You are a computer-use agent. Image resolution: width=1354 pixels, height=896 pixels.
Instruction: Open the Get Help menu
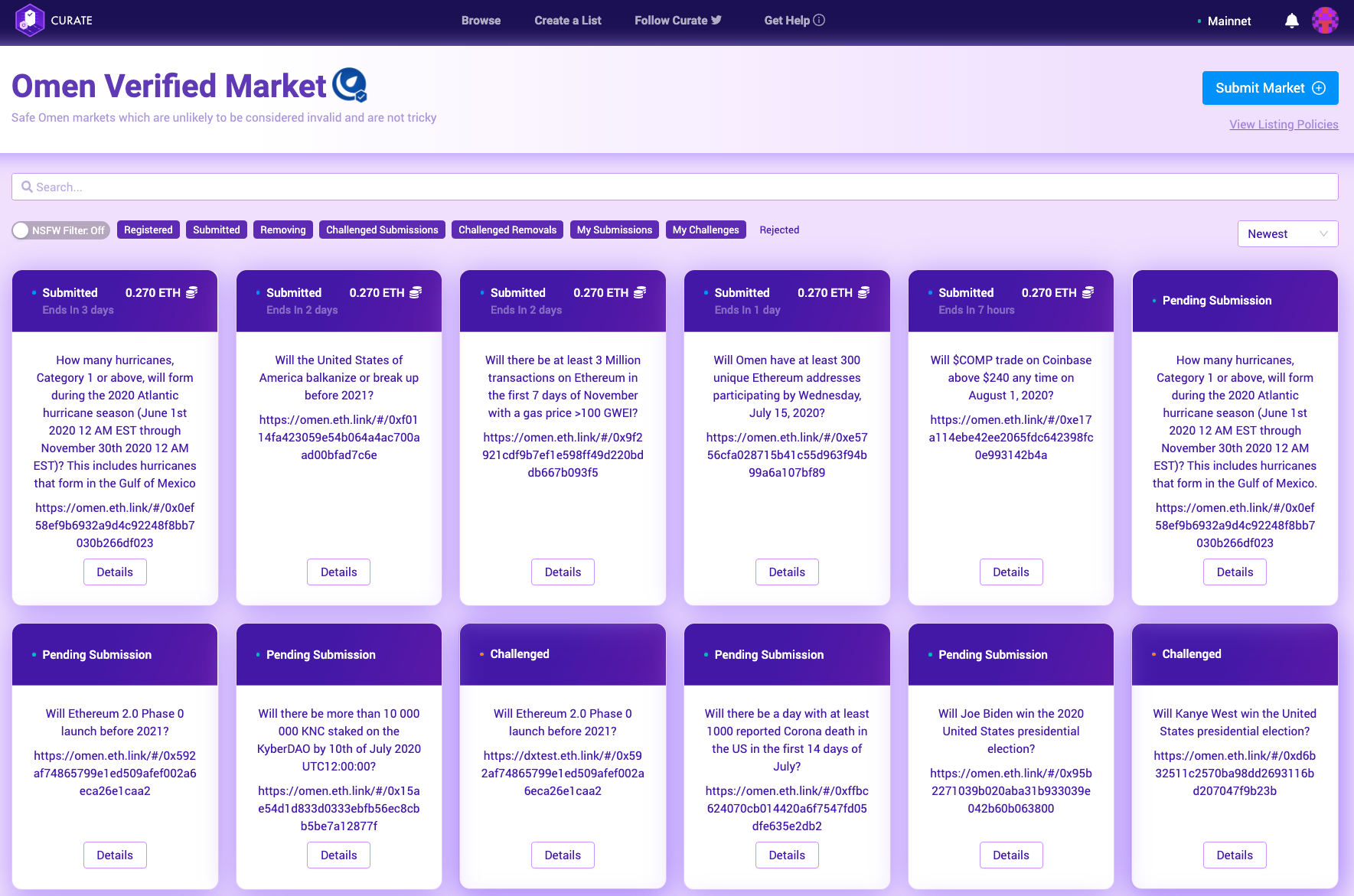pyautogui.click(x=794, y=21)
